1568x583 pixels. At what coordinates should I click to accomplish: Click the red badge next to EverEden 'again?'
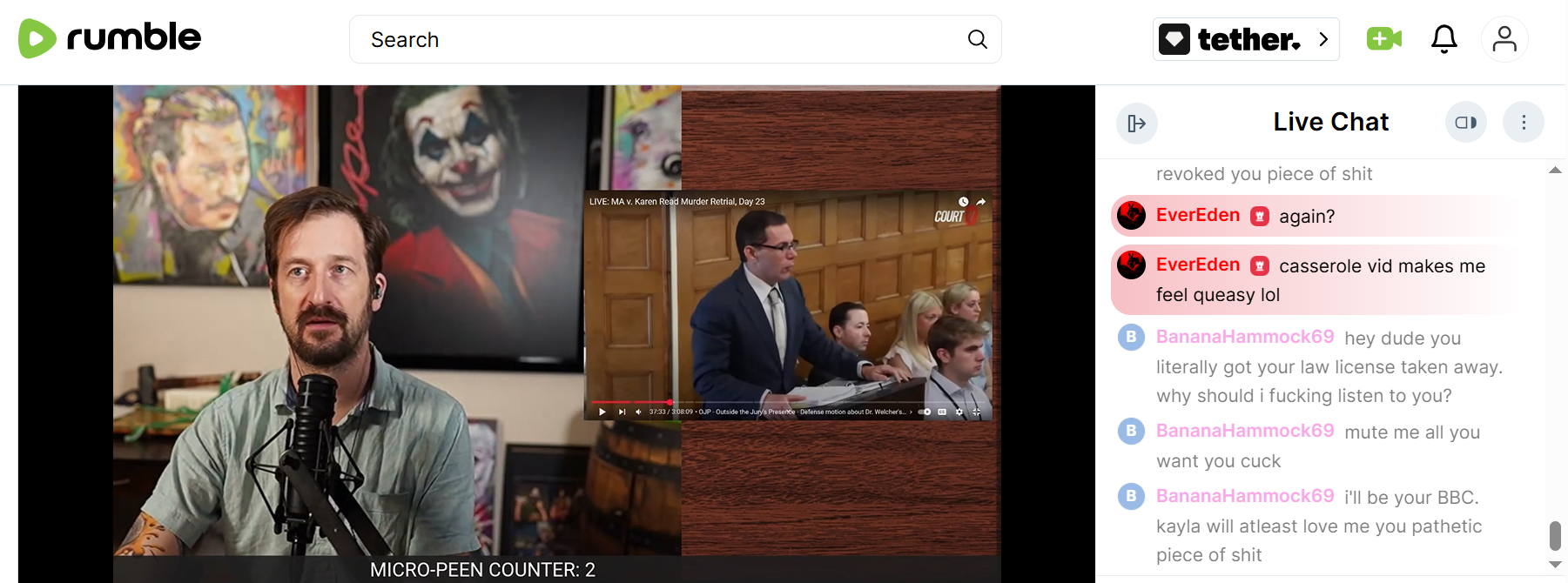pos(1260,216)
